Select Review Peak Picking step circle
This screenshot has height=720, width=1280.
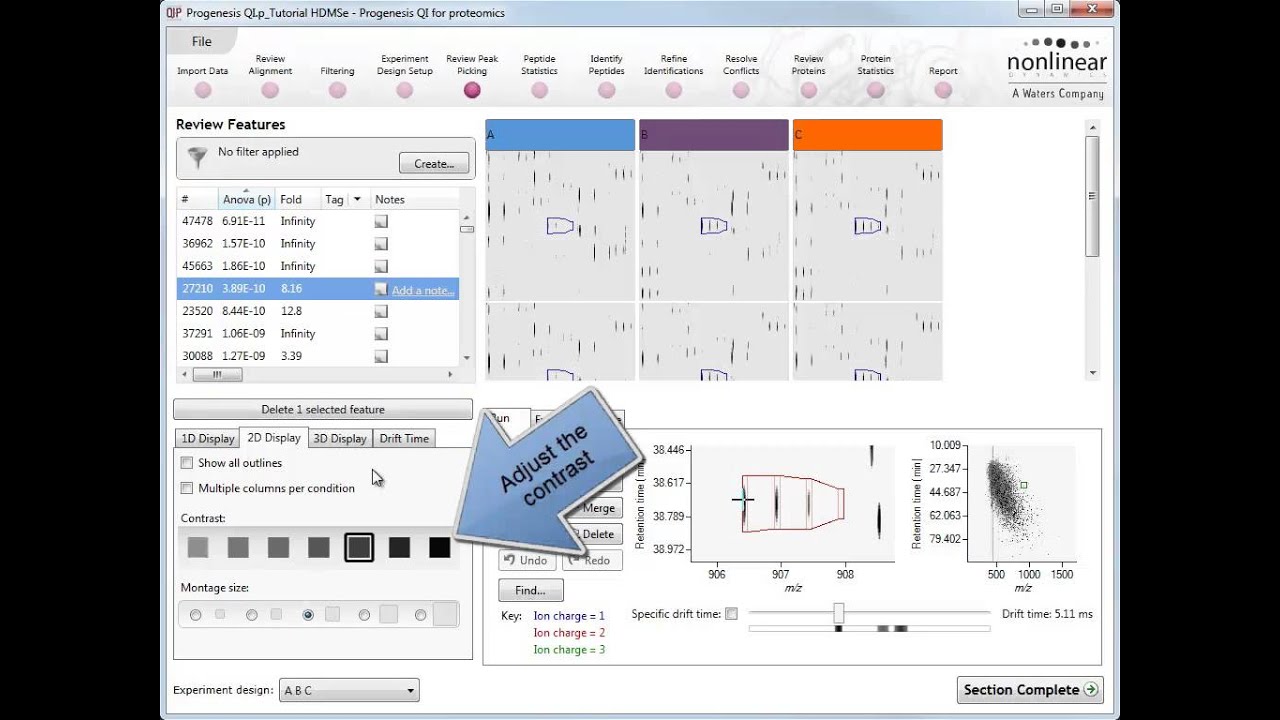pos(472,90)
